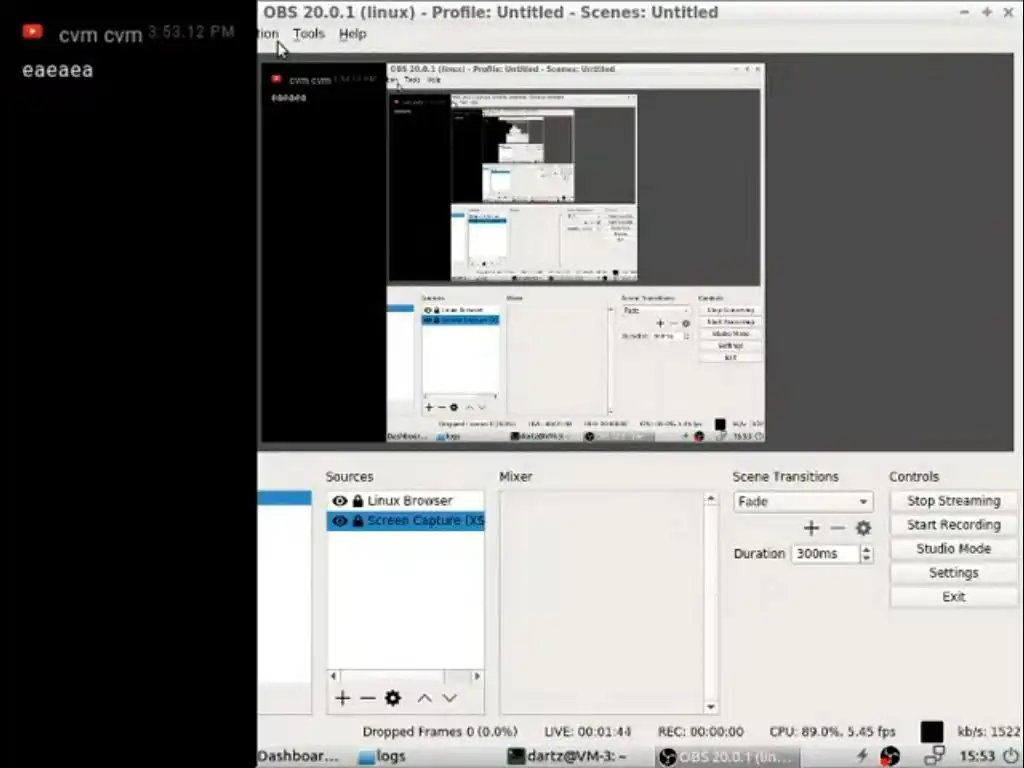The width and height of the screenshot is (1024, 768).
Task: Click Sources list left scroll arrow
Action: point(334,677)
